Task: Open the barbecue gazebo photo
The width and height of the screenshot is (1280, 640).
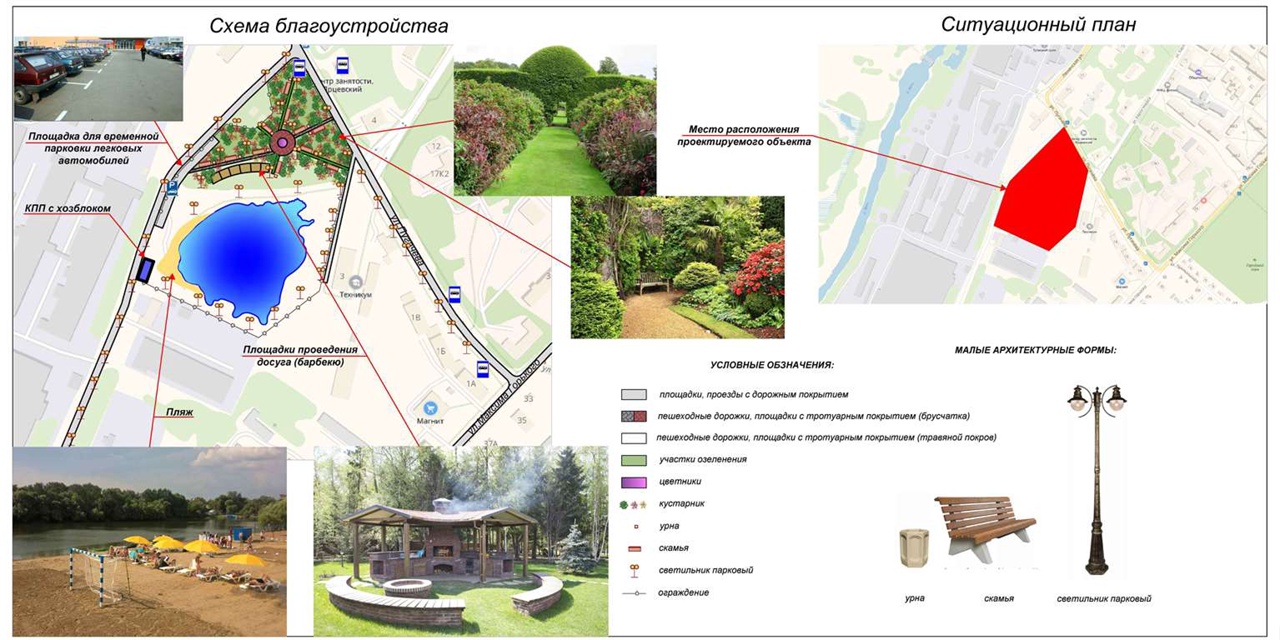Action: [x=460, y=540]
